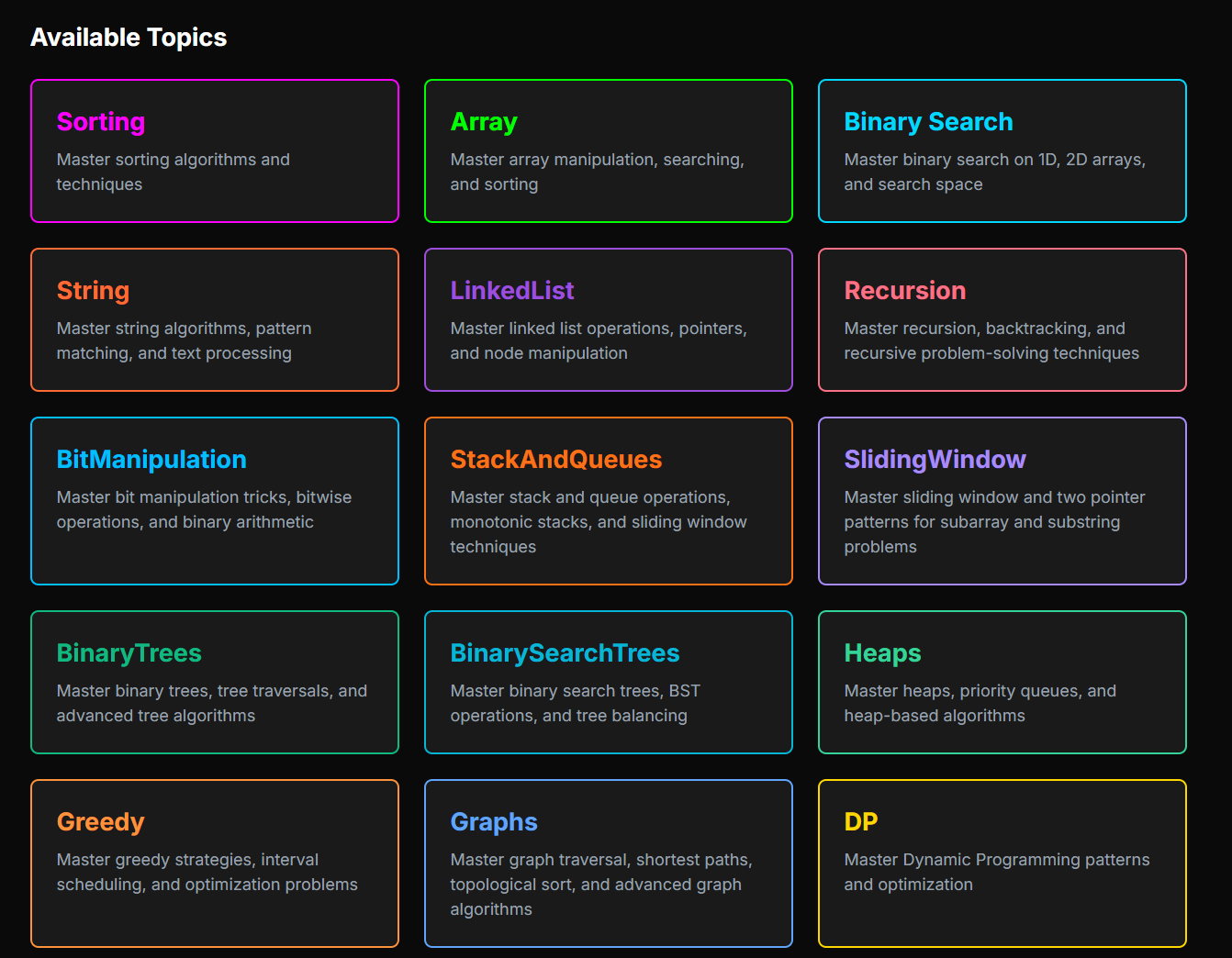Click the 'Available Topics' heading
Image resolution: width=1232 pixels, height=958 pixels.
[129, 38]
